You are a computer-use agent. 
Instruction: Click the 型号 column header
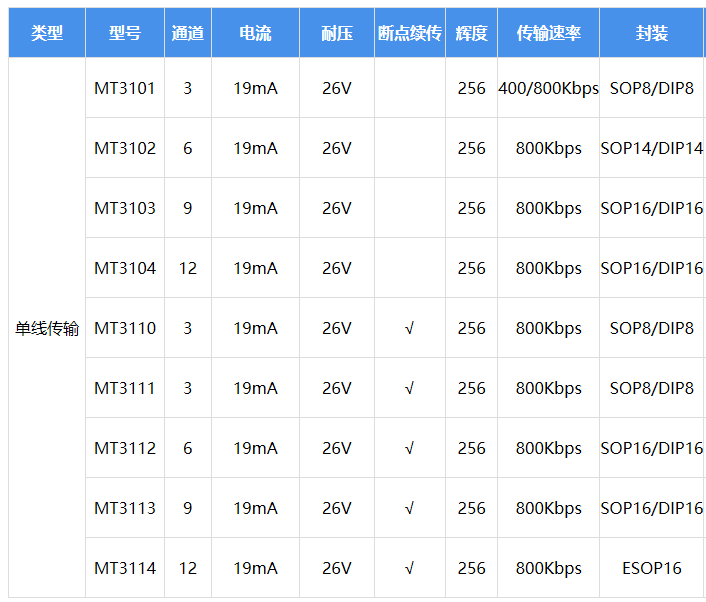(125, 33)
